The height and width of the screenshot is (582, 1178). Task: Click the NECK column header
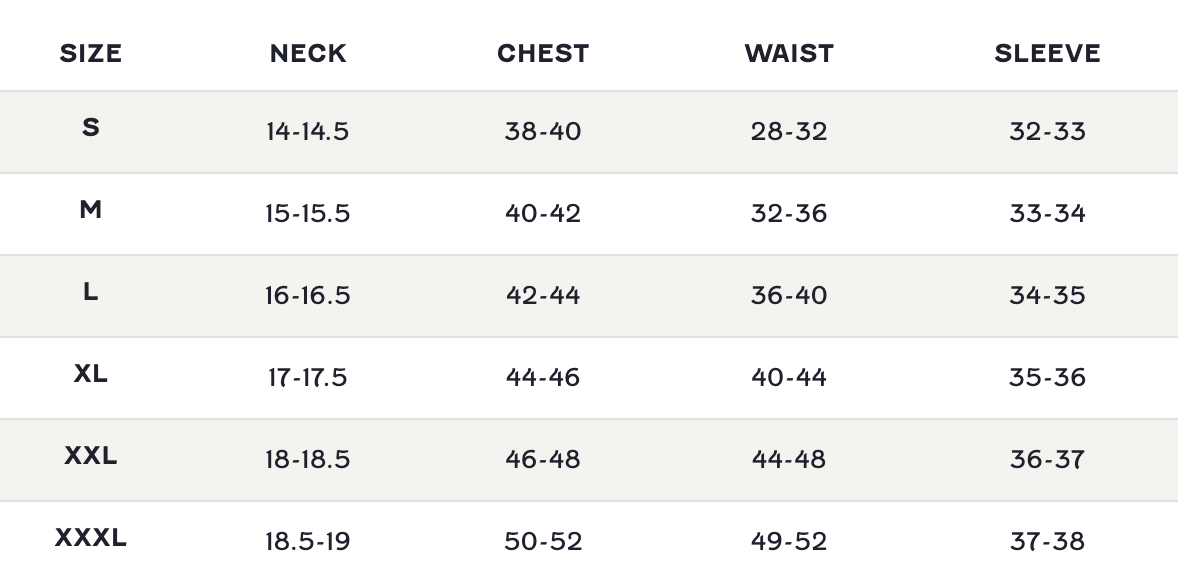coord(308,53)
